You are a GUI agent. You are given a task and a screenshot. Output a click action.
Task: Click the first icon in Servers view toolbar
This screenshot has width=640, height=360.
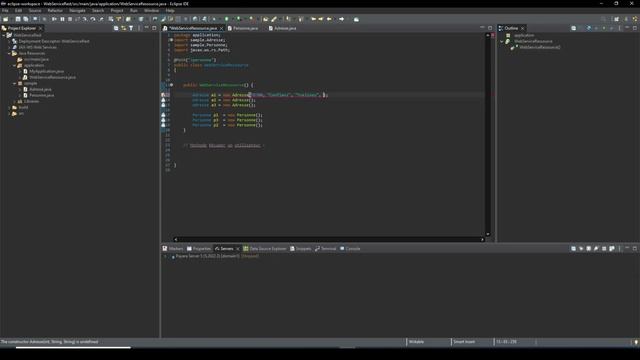click(573, 249)
